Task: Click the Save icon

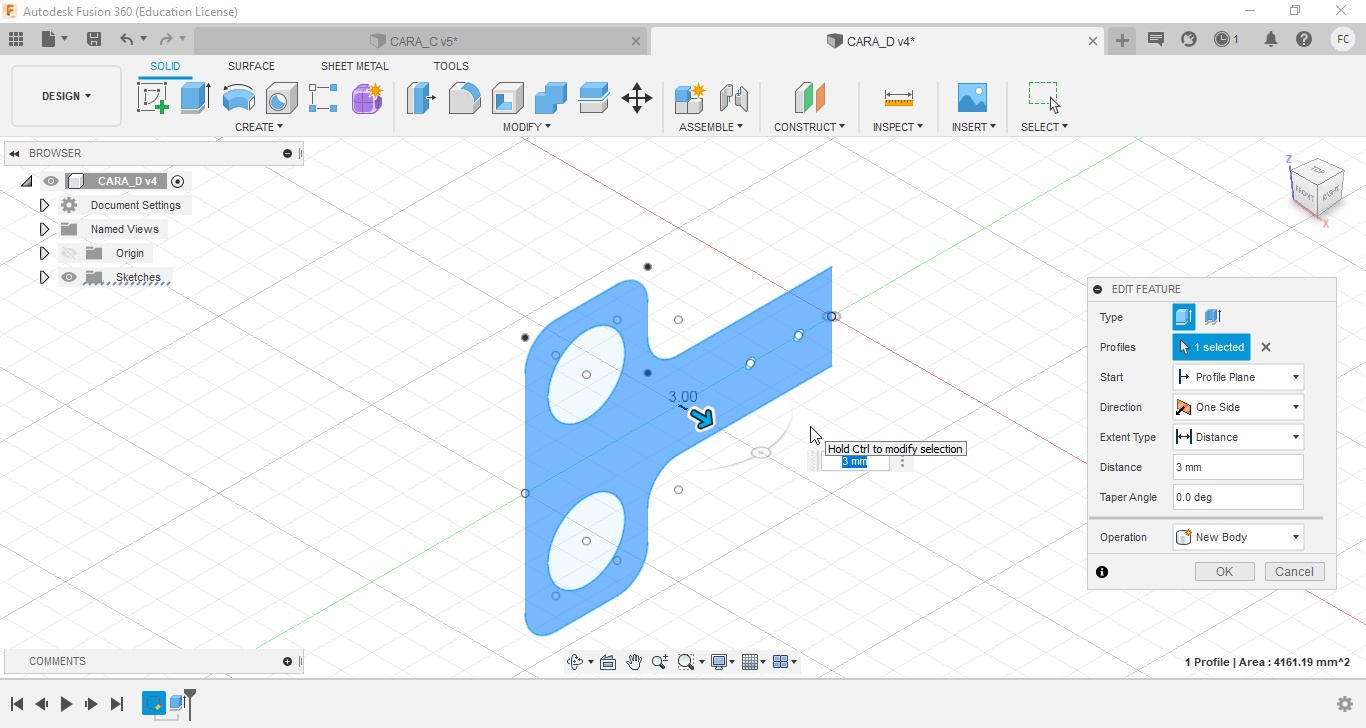Action: coord(94,39)
